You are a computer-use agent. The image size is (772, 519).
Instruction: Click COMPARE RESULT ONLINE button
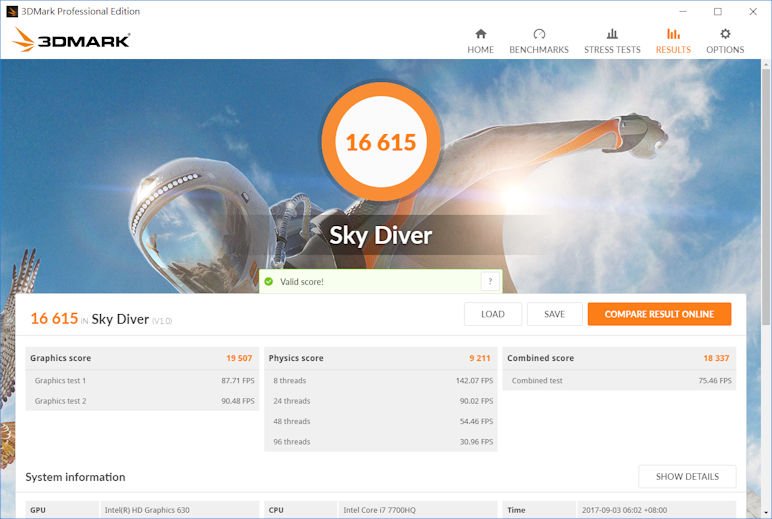pyautogui.click(x=659, y=314)
